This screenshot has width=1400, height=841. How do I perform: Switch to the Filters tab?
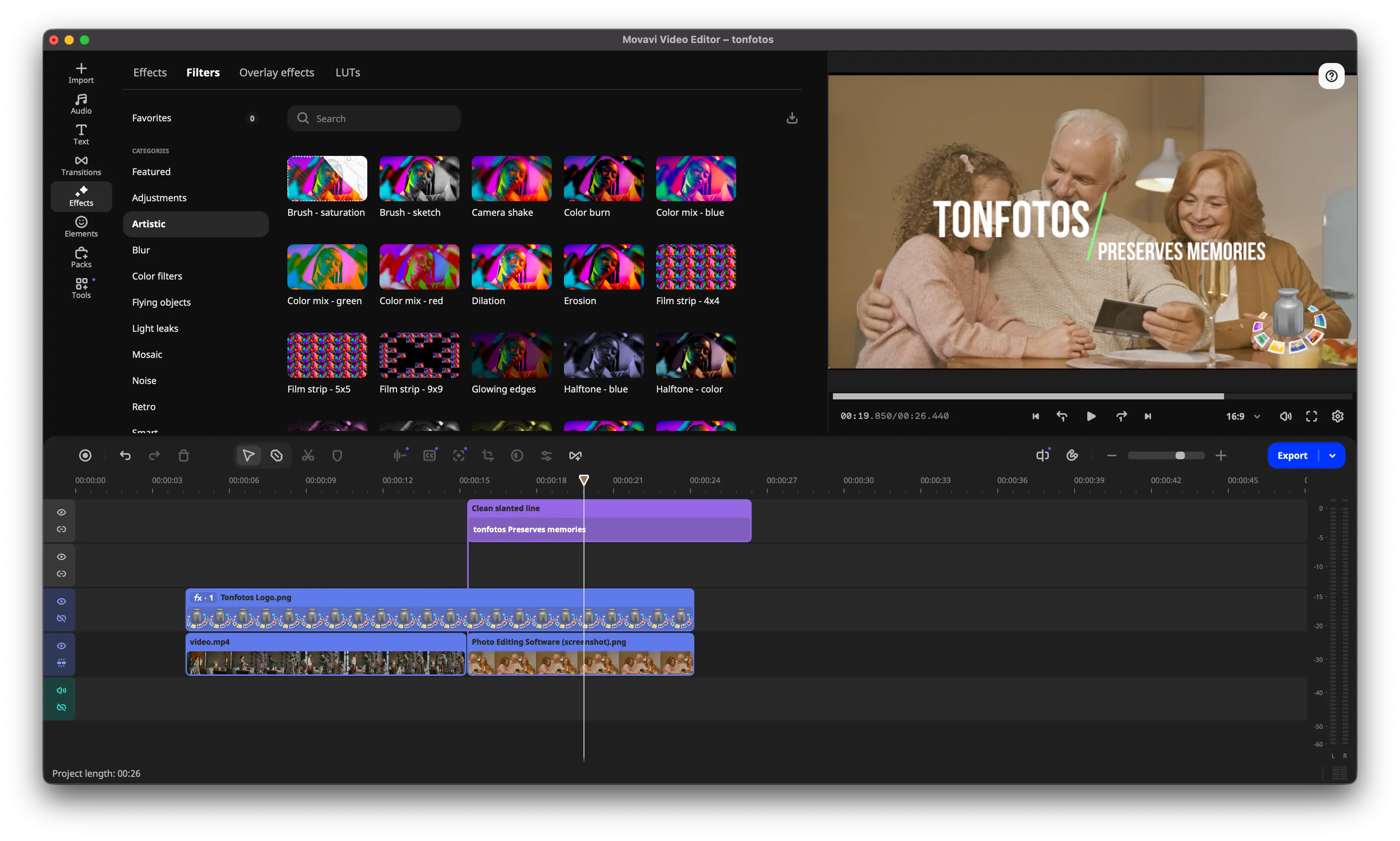pos(203,73)
